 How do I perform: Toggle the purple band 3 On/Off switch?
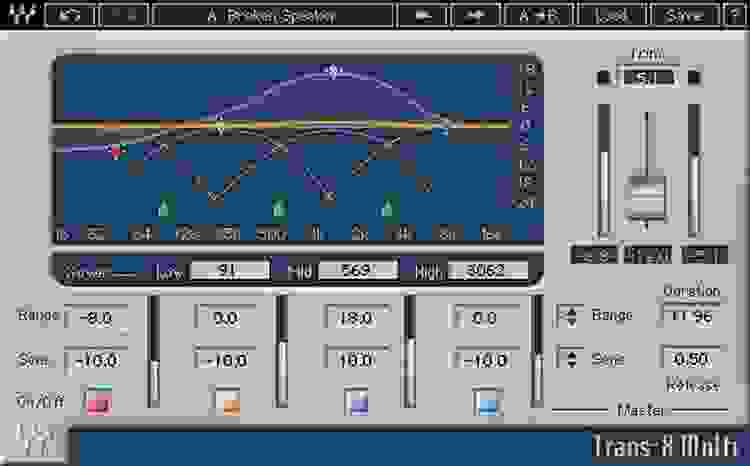(357, 401)
